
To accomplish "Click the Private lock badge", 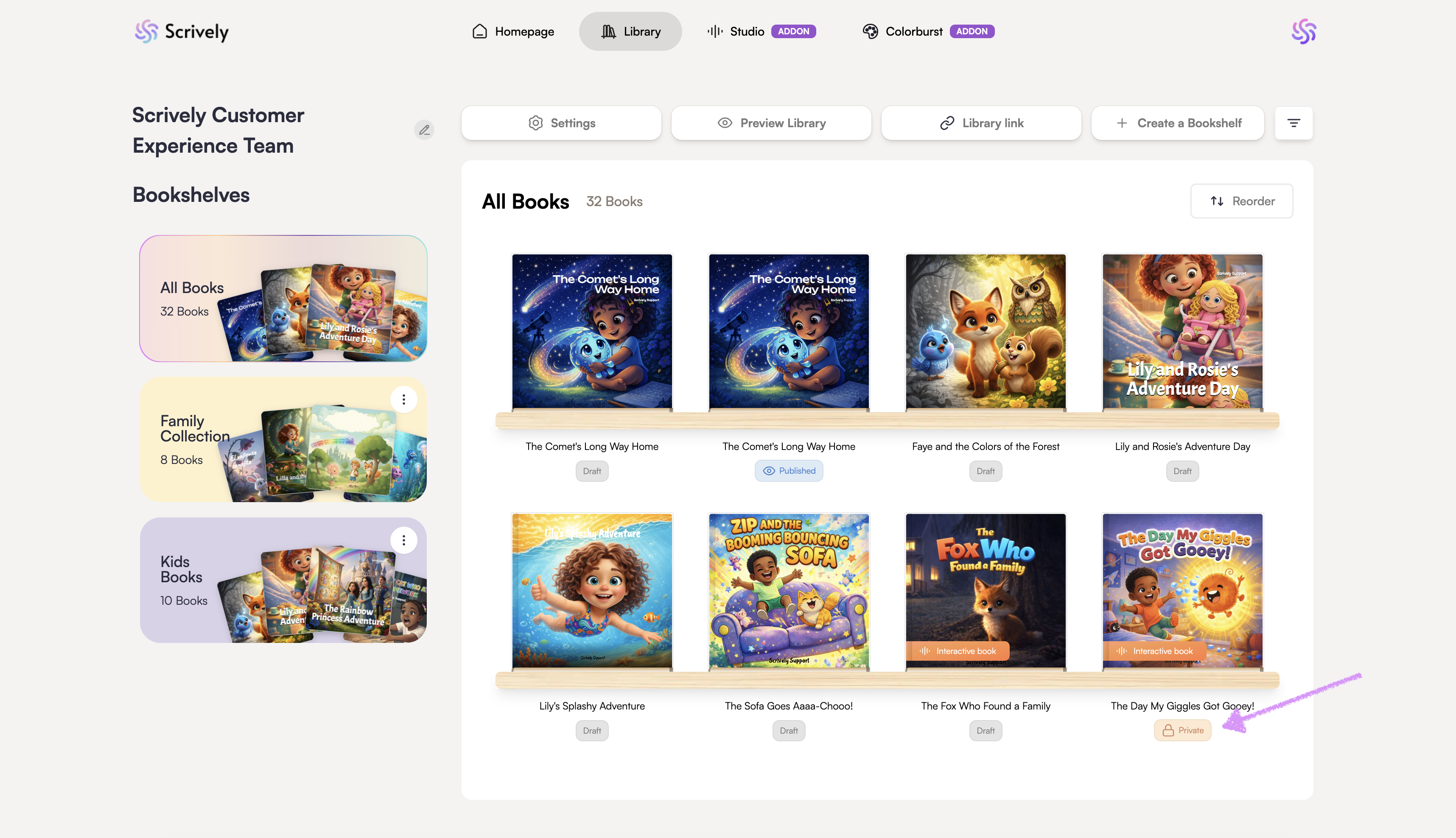I will tap(1182, 730).
